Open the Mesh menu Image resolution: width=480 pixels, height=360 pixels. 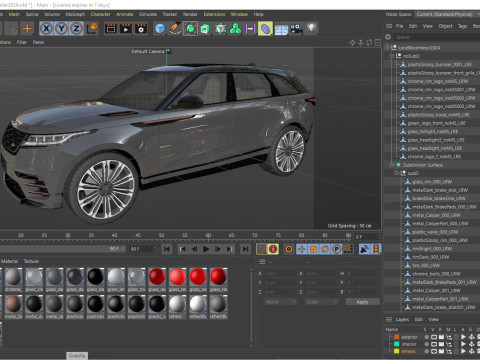14,14
